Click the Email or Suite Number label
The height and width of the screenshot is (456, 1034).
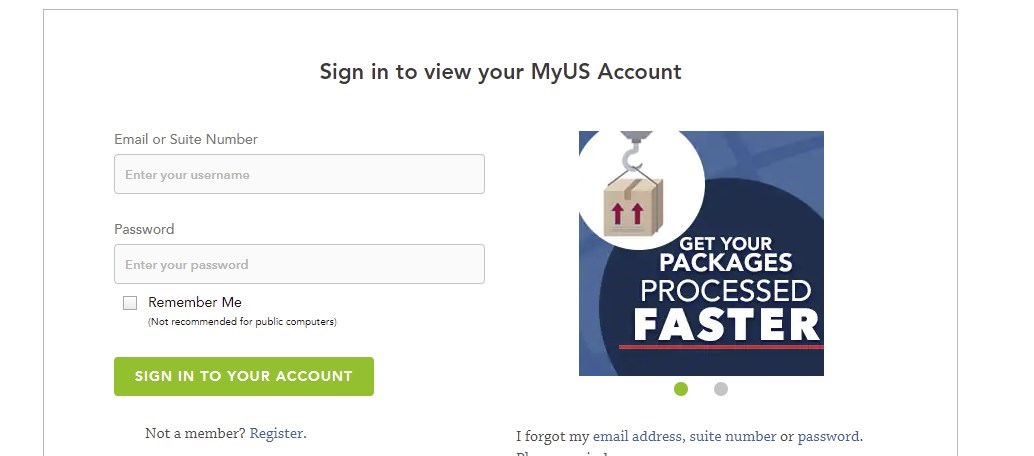[x=186, y=139]
